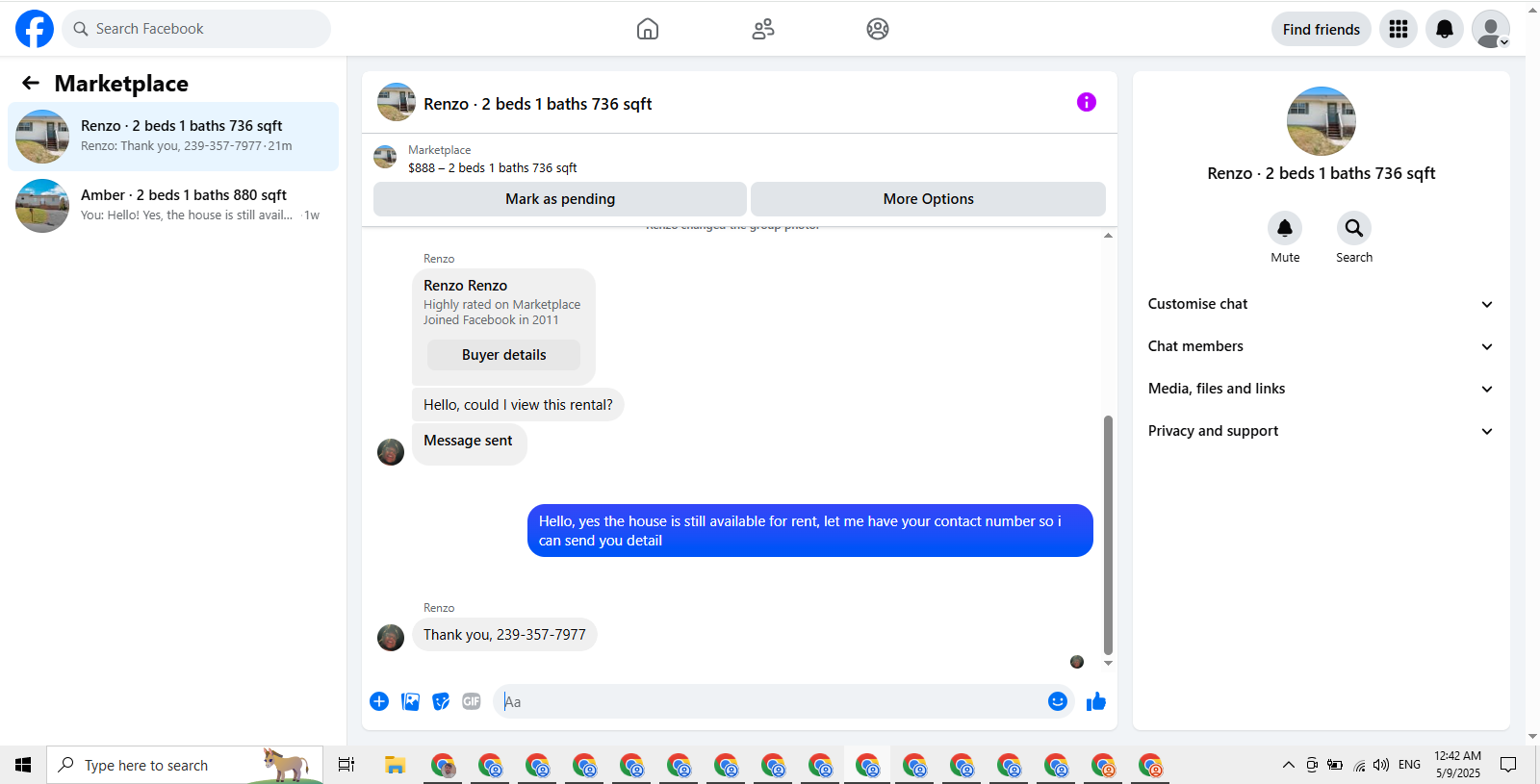Open More Options for the listing
Image resolution: width=1540 pixels, height=784 pixels.
tap(929, 199)
